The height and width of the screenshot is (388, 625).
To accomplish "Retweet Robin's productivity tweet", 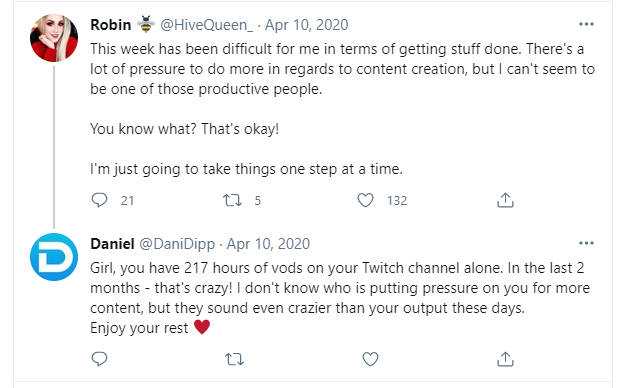I will coord(232,200).
